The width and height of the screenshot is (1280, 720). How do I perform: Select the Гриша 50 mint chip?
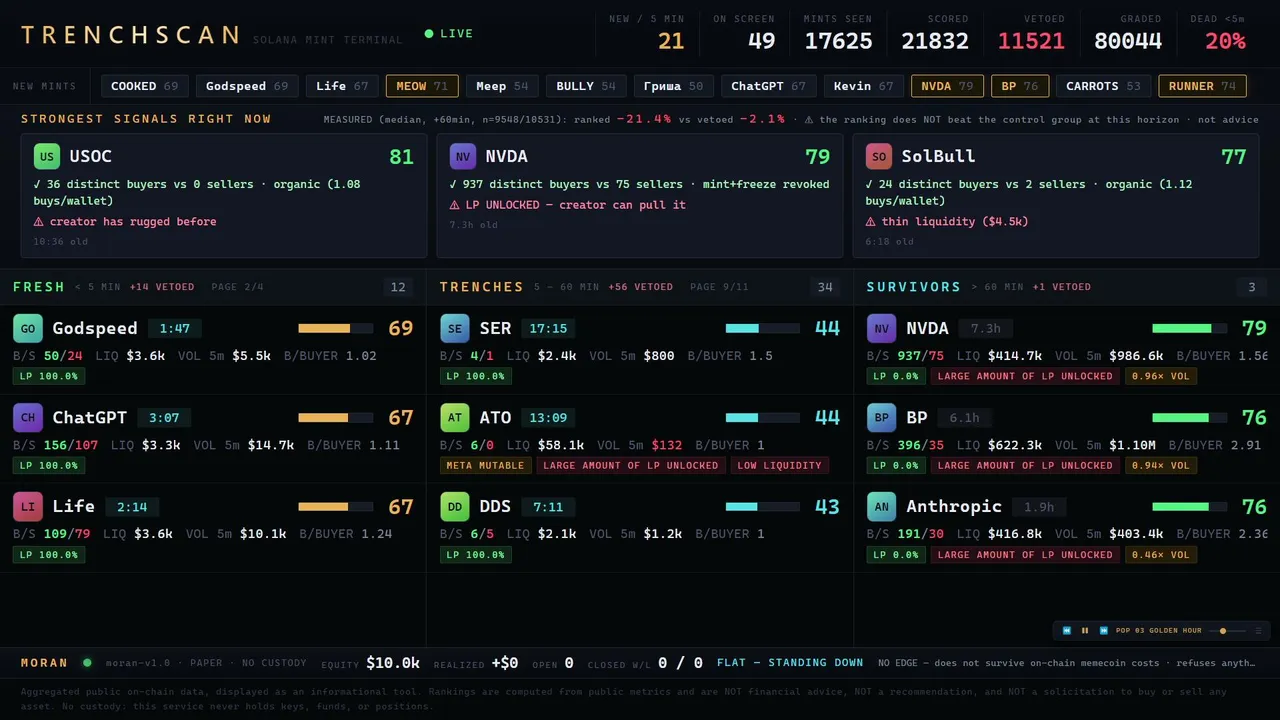(674, 86)
